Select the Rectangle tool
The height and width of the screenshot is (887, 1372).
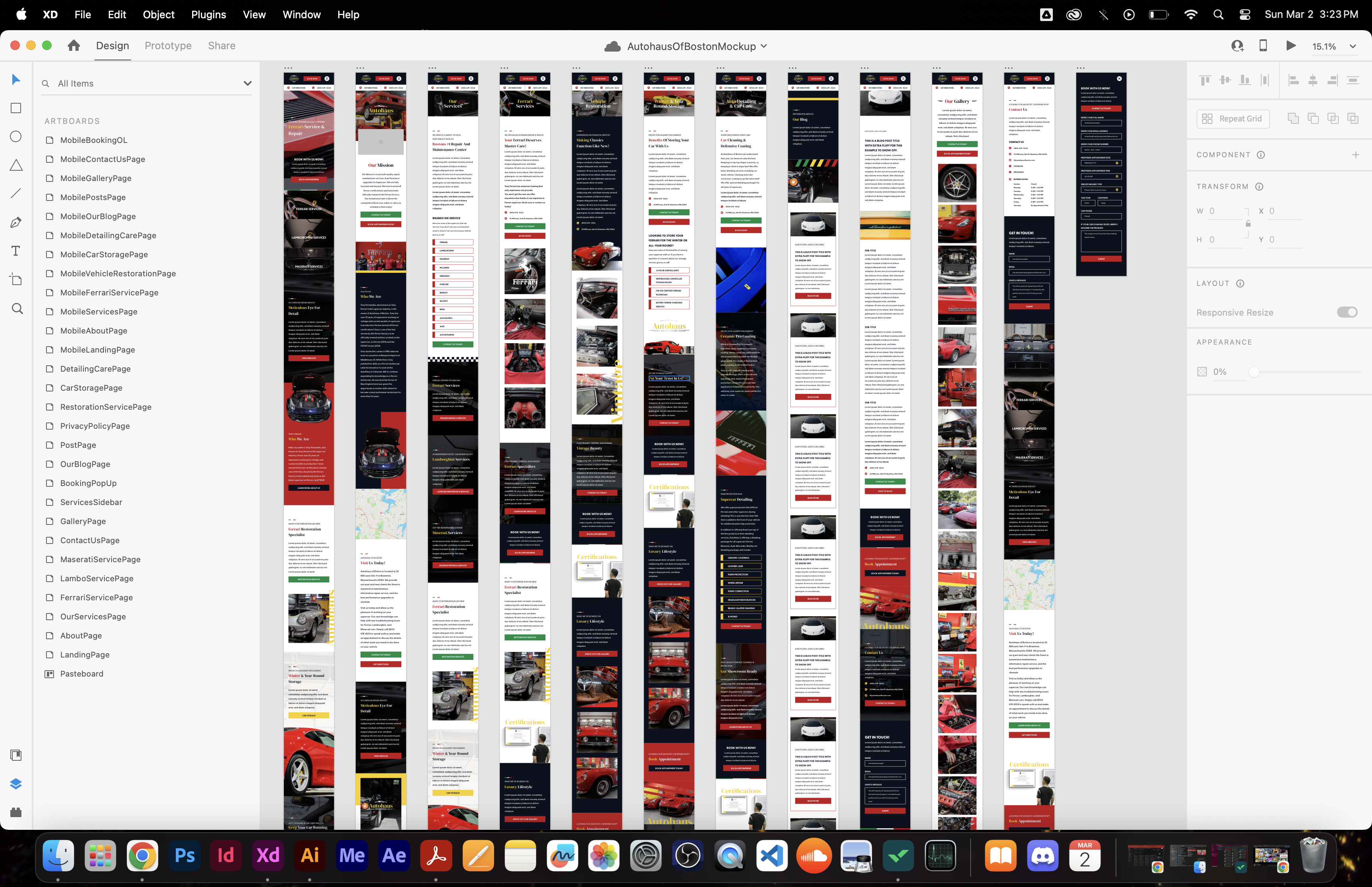pyautogui.click(x=16, y=108)
